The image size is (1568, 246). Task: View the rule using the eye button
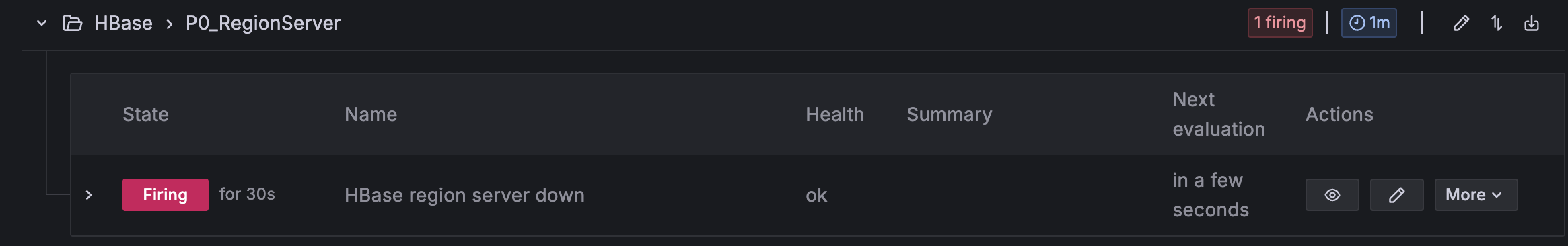[x=1332, y=195]
